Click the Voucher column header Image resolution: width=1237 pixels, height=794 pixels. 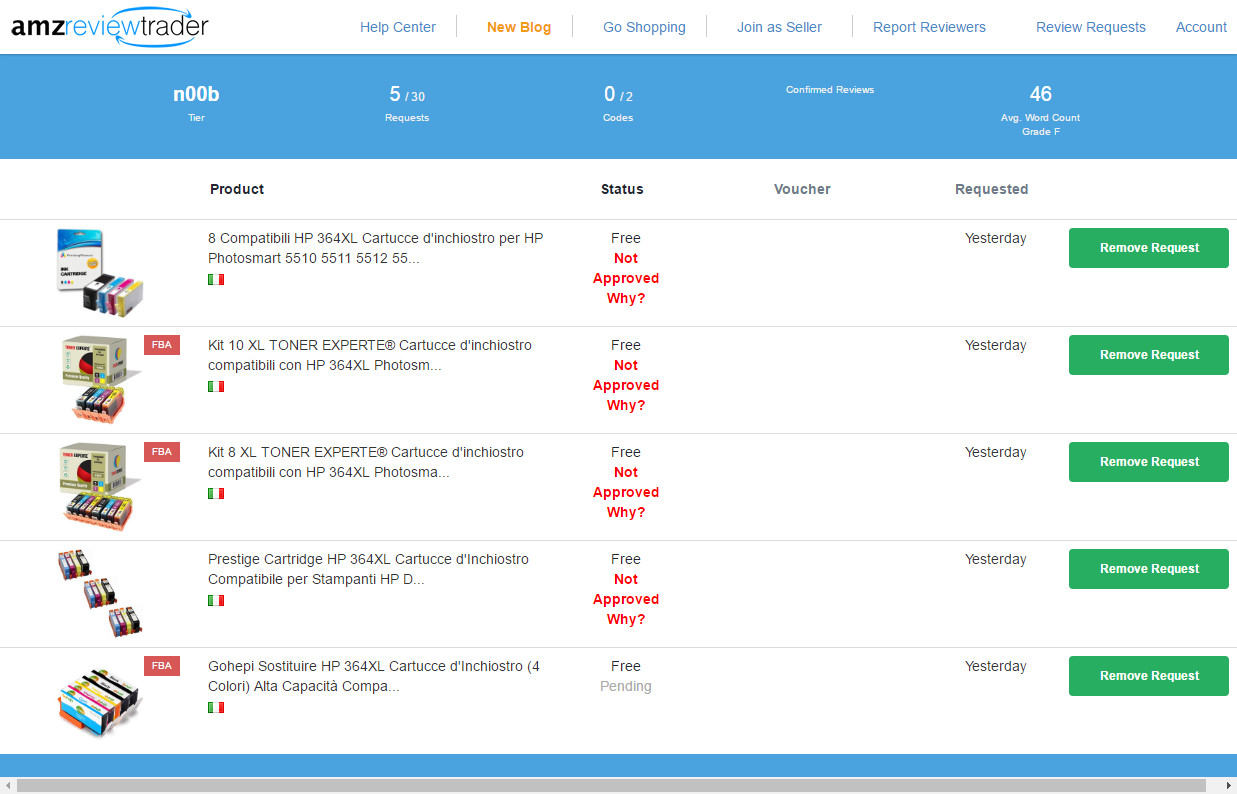coord(802,189)
